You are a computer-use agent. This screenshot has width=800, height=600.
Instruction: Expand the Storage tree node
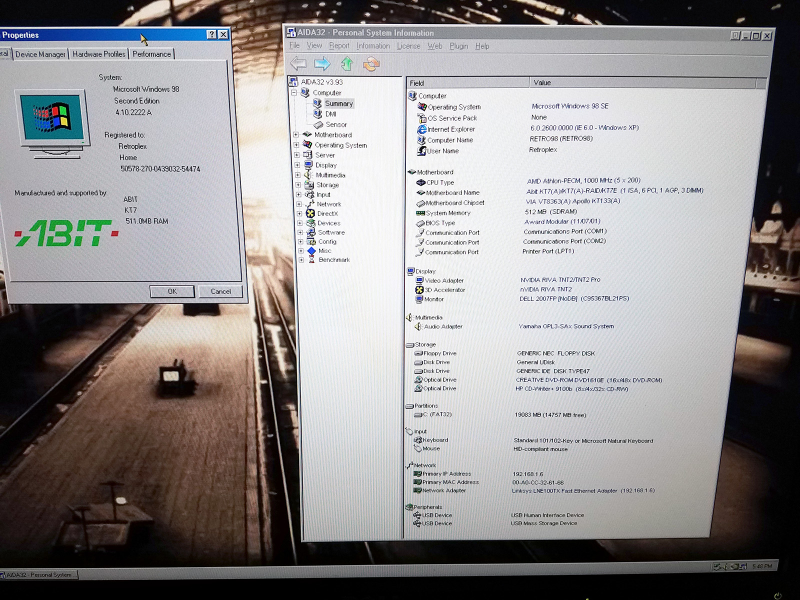pyautogui.click(x=298, y=185)
